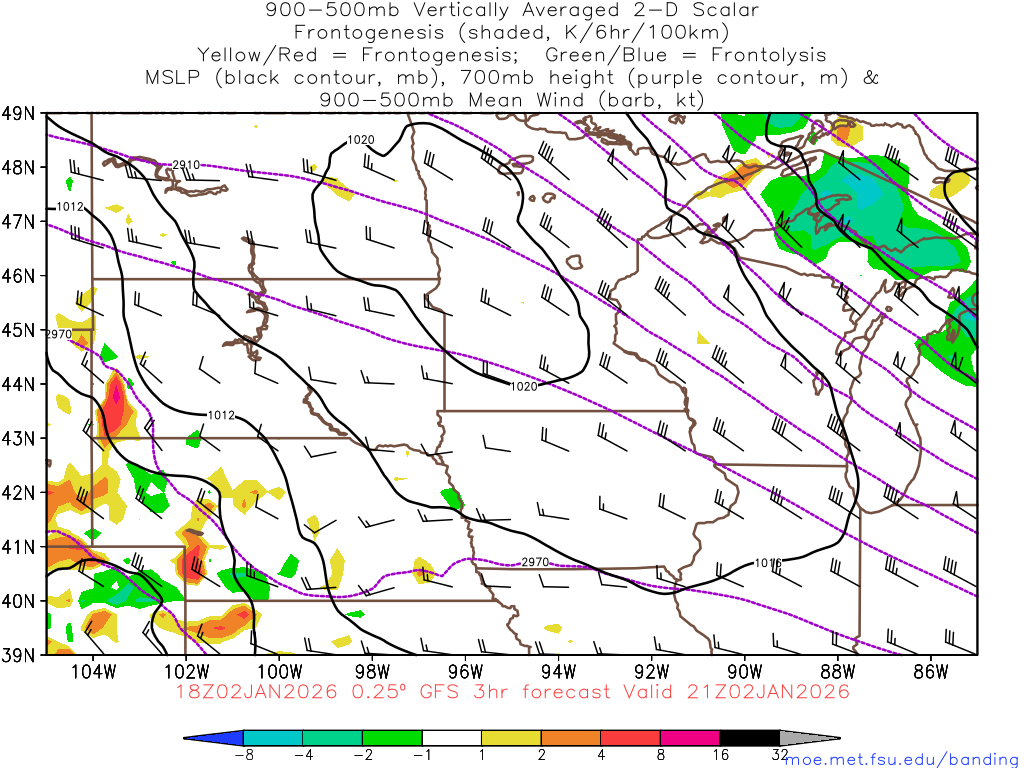Viewport: 1024px width, 768px height.
Task: Click the title line mentioning Frontolysis
Action: tap(512, 53)
